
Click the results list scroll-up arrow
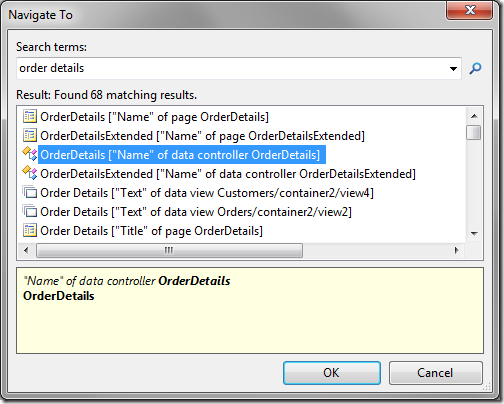coord(474,116)
